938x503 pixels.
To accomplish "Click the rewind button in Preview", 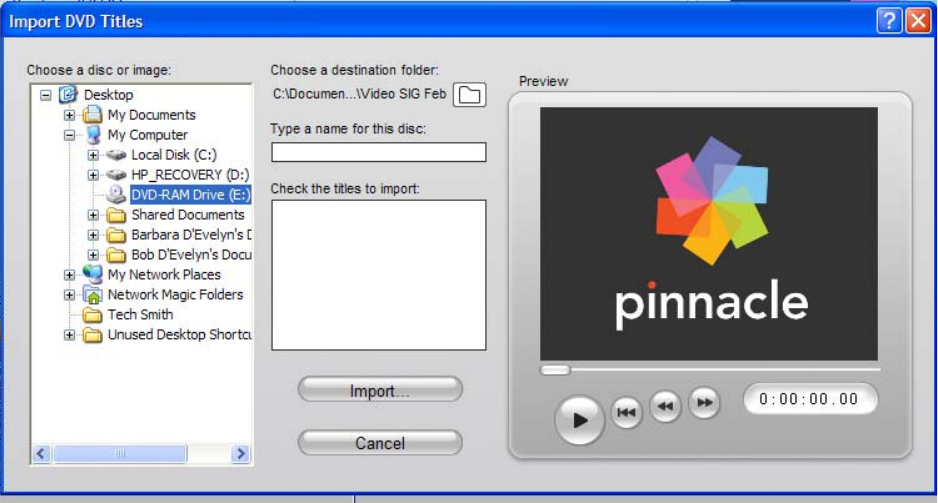I will [x=665, y=406].
